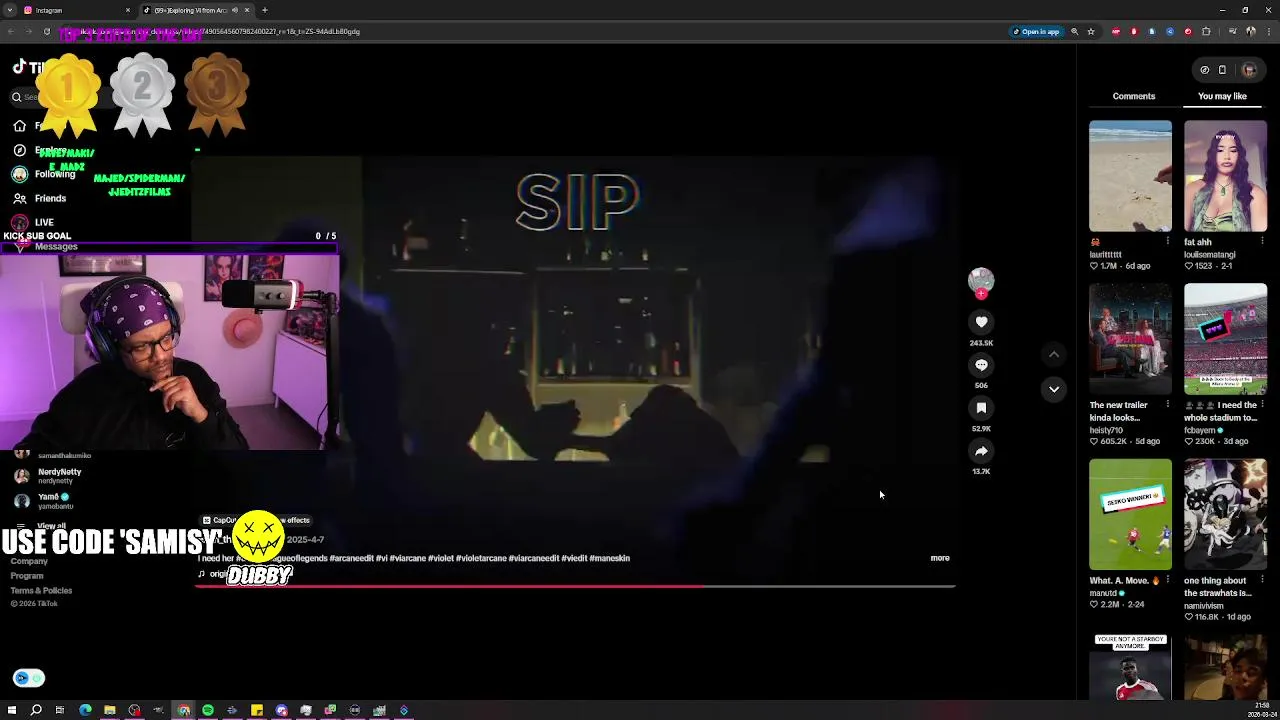1280x720 pixels.
Task: Open a new browser tab
Action: pos(265,10)
